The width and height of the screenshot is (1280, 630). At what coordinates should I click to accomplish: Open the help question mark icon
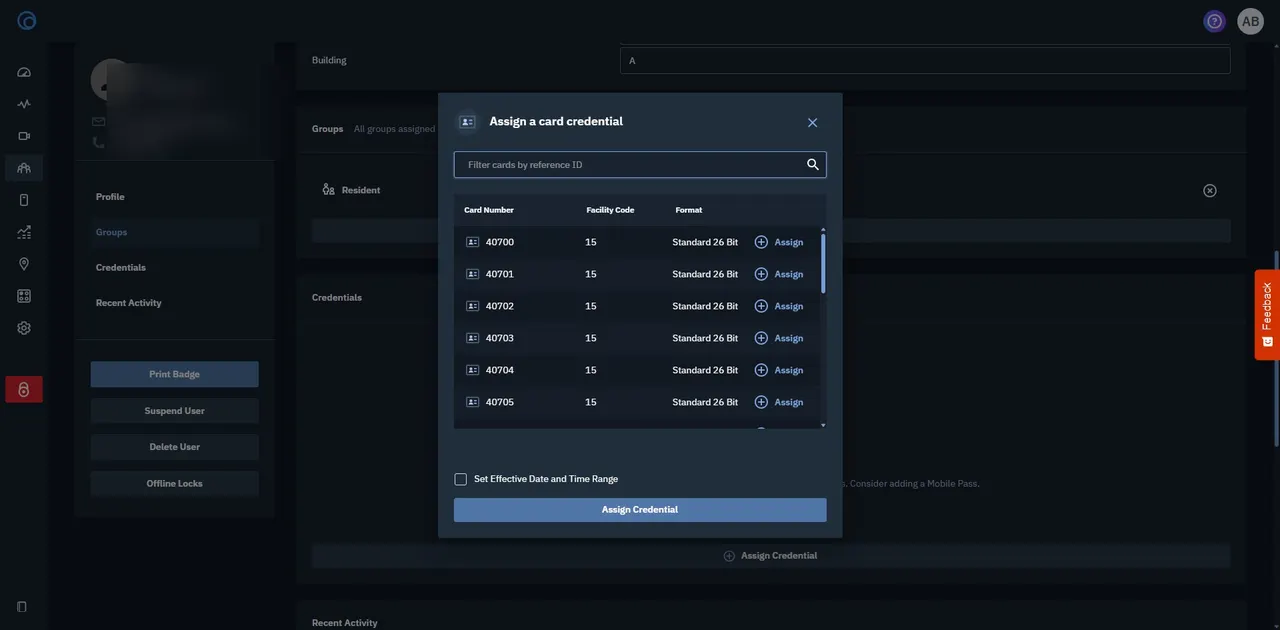click(1215, 21)
